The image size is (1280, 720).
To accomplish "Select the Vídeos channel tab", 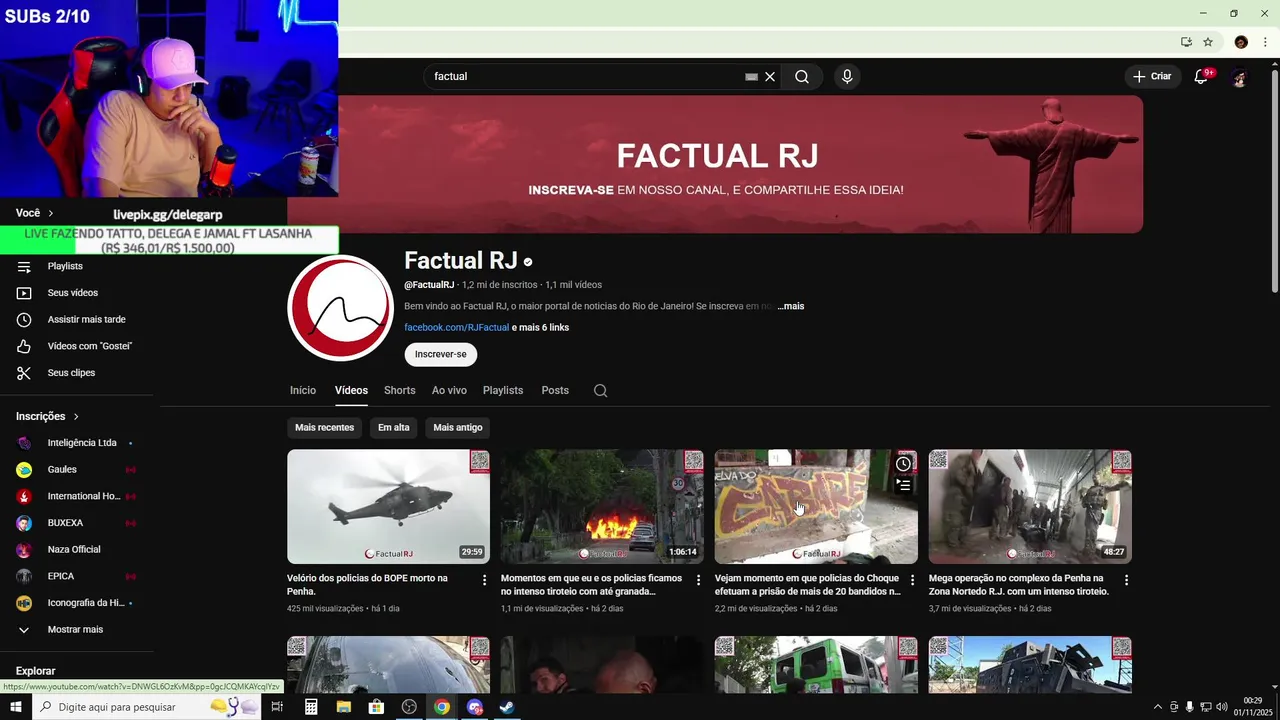I will pos(351,391).
